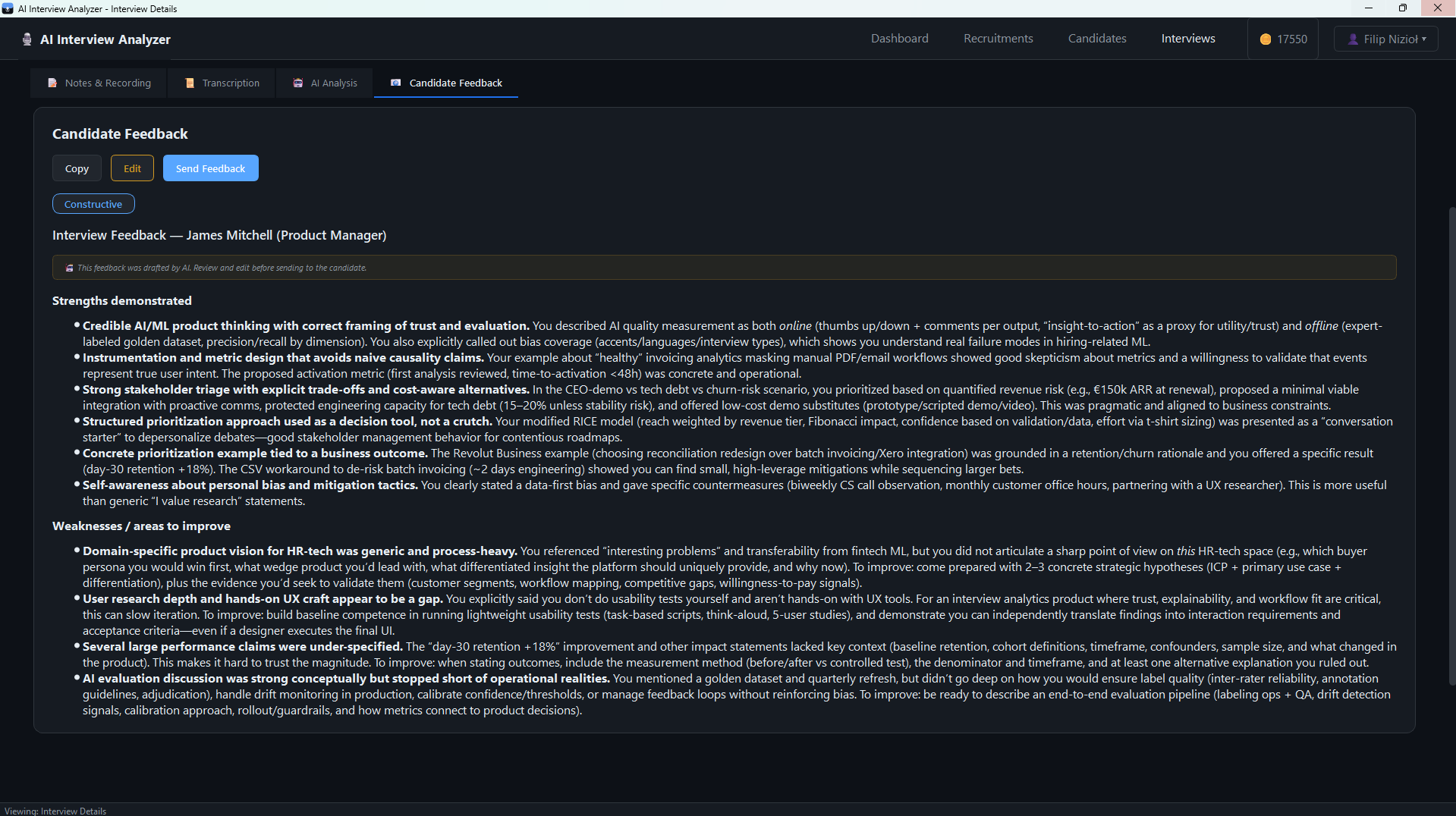
Task: Send Feedback to the candidate
Action: point(210,168)
